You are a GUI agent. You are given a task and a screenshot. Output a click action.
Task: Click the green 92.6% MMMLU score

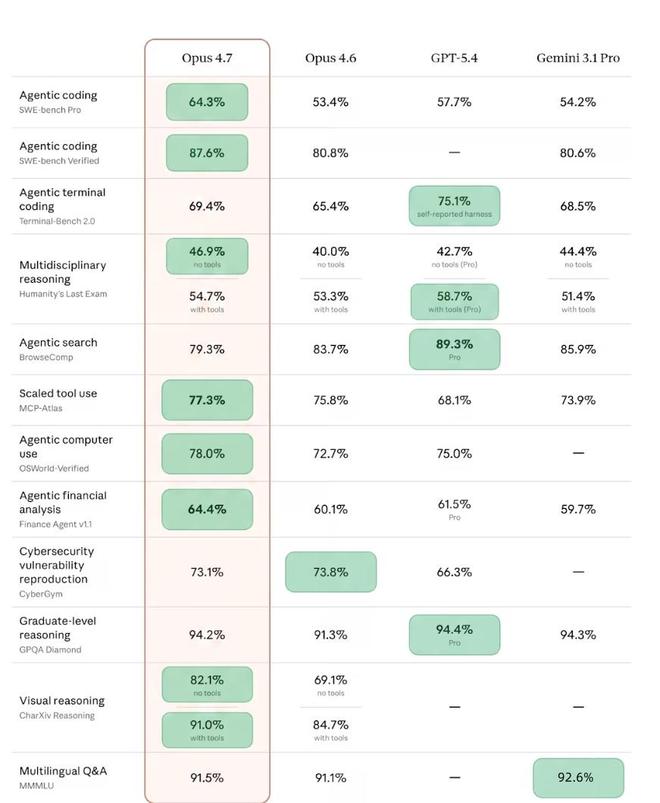tap(577, 777)
